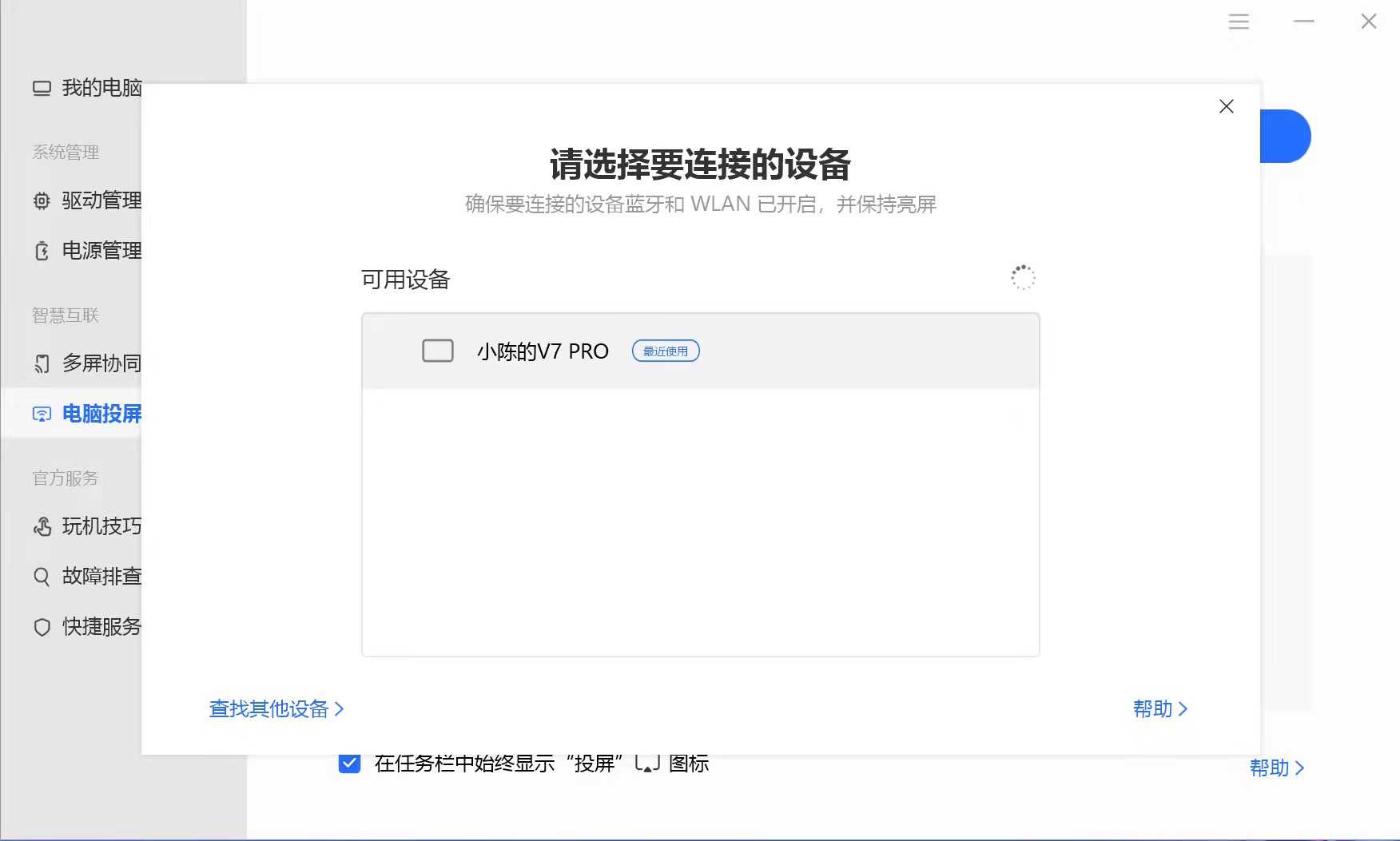Click the device search loading spinner
1400x841 pixels.
click(x=1023, y=278)
